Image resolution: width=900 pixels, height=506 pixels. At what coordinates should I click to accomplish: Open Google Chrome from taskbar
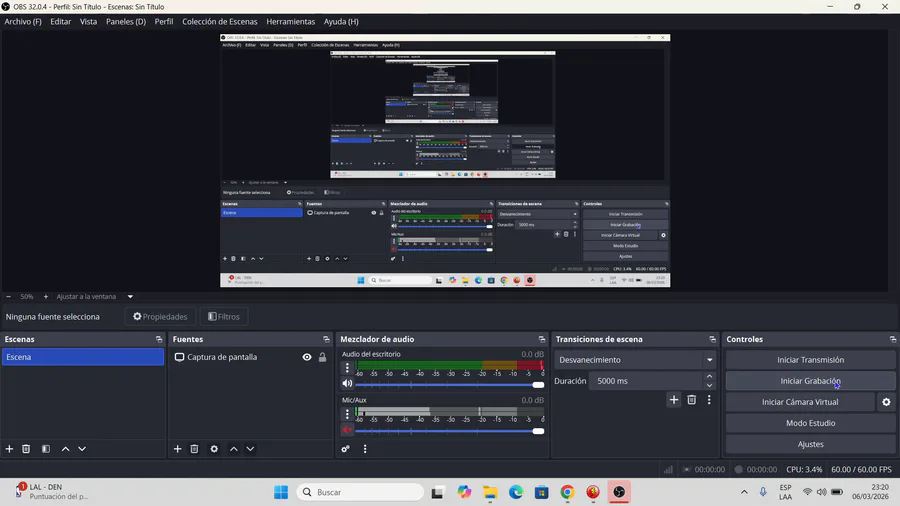[x=567, y=492]
